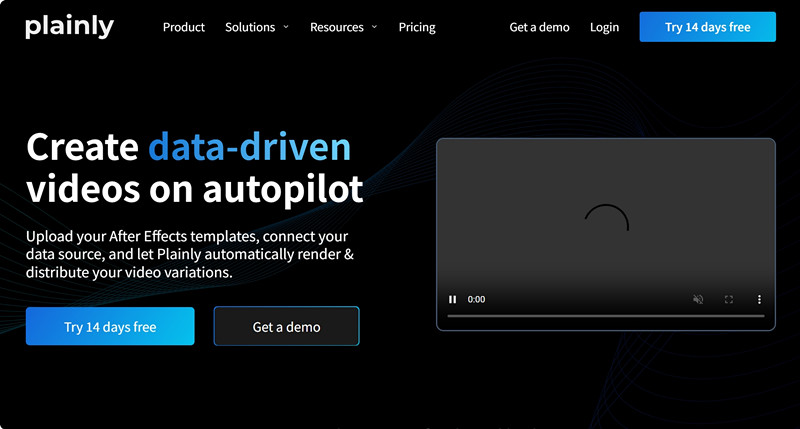Expand the Solutions dropdown chevron

click(286, 27)
